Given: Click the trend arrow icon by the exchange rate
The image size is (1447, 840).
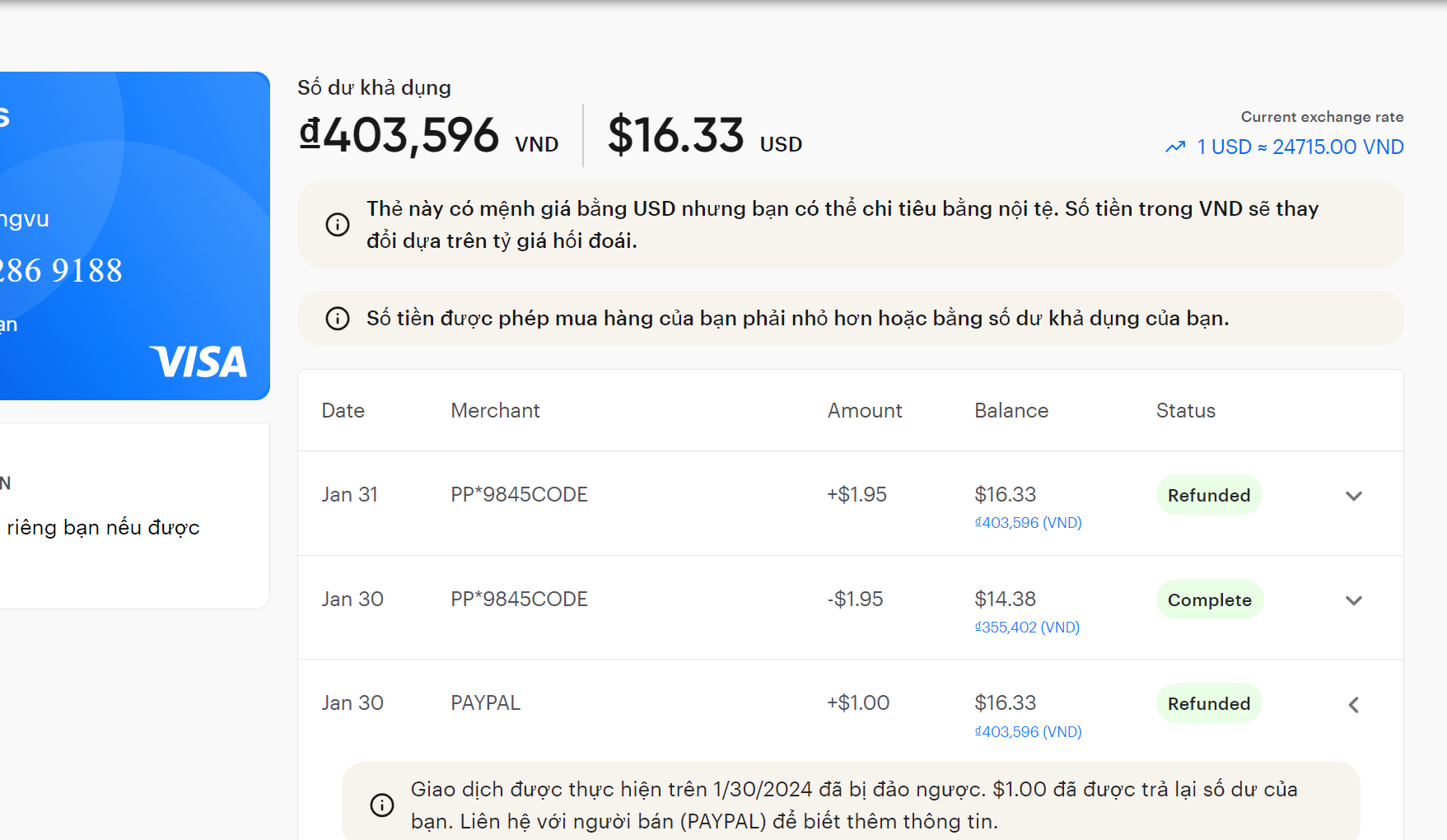Looking at the screenshot, I should (x=1175, y=147).
